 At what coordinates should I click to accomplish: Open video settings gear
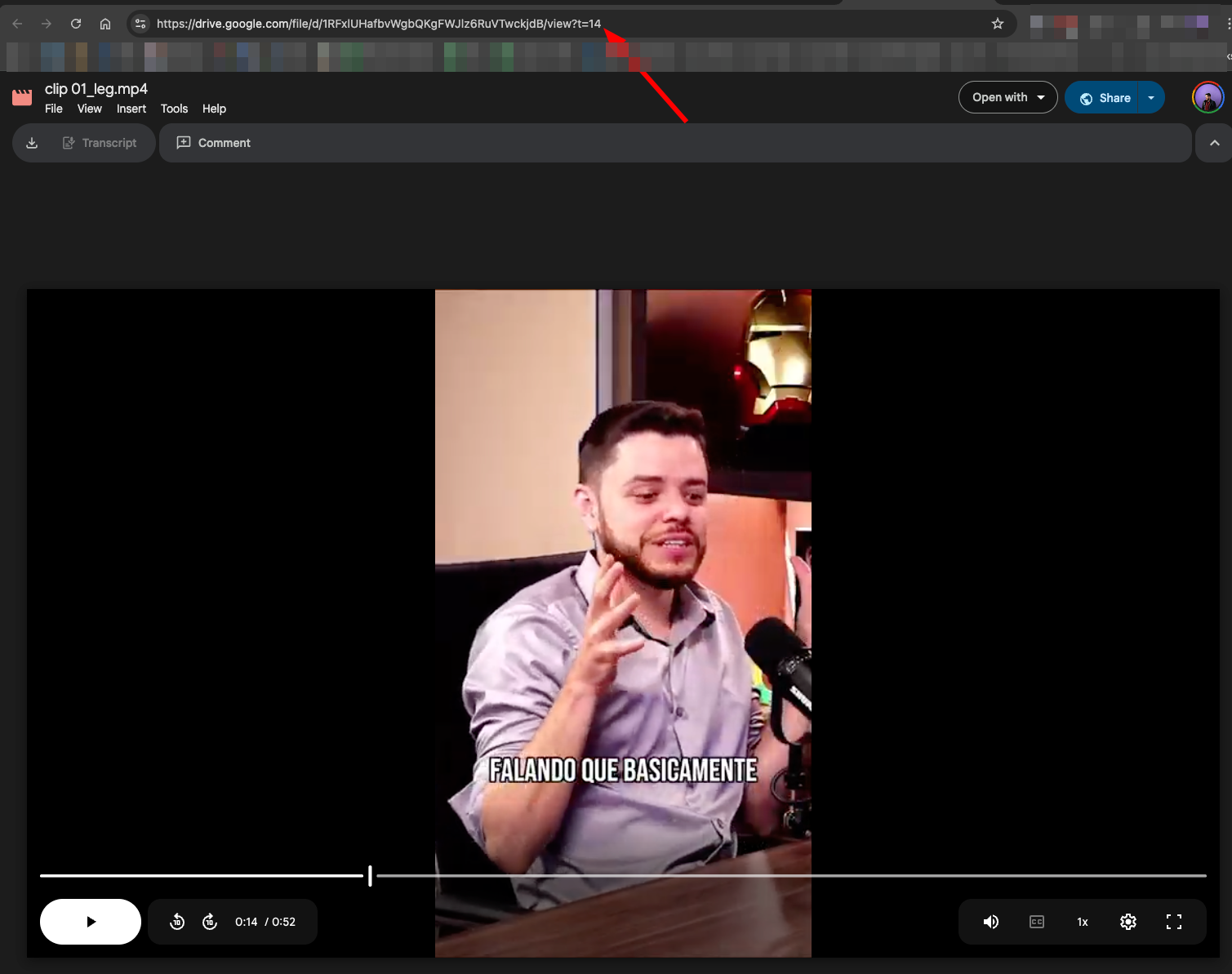pyautogui.click(x=1127, y=922)
